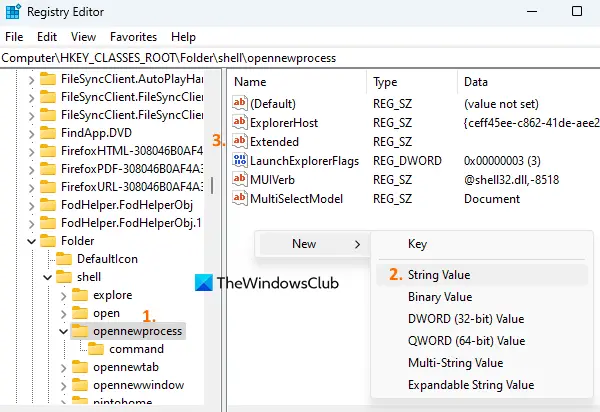Viewport: 600px width, 412px height.
Task: Click the Extended string value icon
Action: (x=240, y=141)
